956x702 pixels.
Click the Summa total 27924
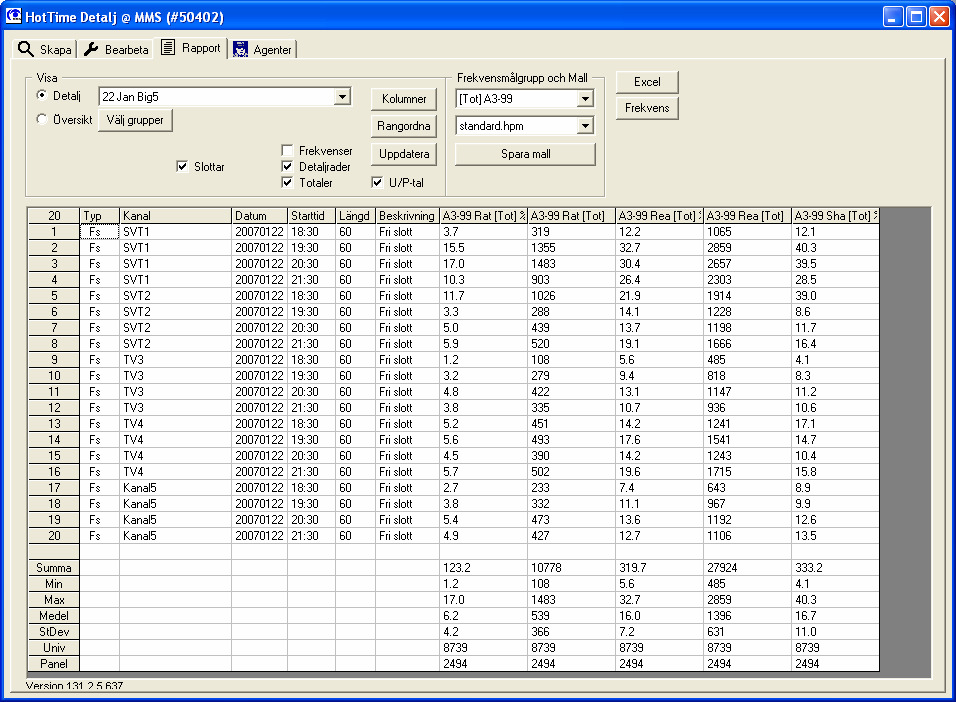(x=747, y=568)
